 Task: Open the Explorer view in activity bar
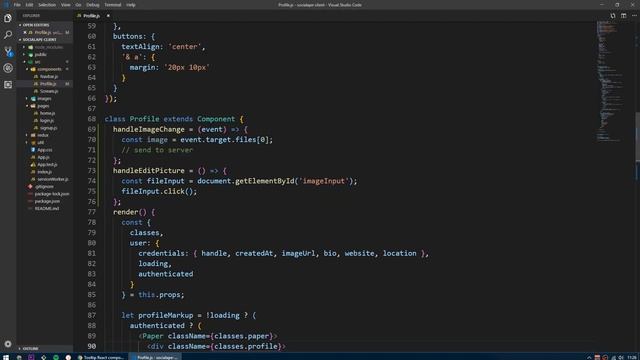click(8, 18)
